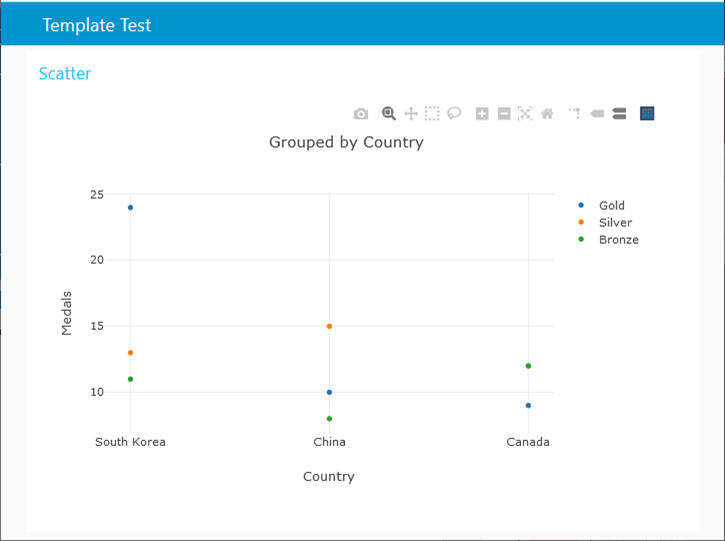This screenshot has width=725, height=541.
Task: Select the Zoom magnifier tool
Action: [x=389, y=114]
